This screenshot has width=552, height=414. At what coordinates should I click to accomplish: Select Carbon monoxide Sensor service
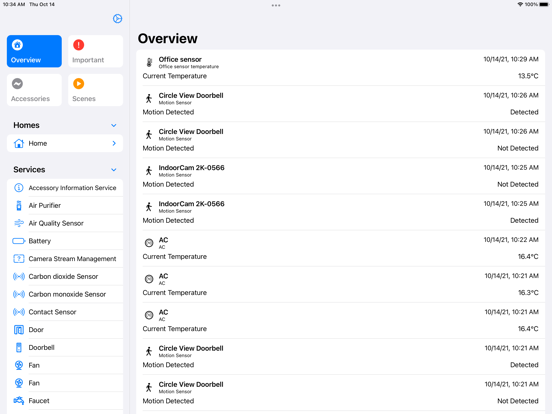tap(65, 294)
